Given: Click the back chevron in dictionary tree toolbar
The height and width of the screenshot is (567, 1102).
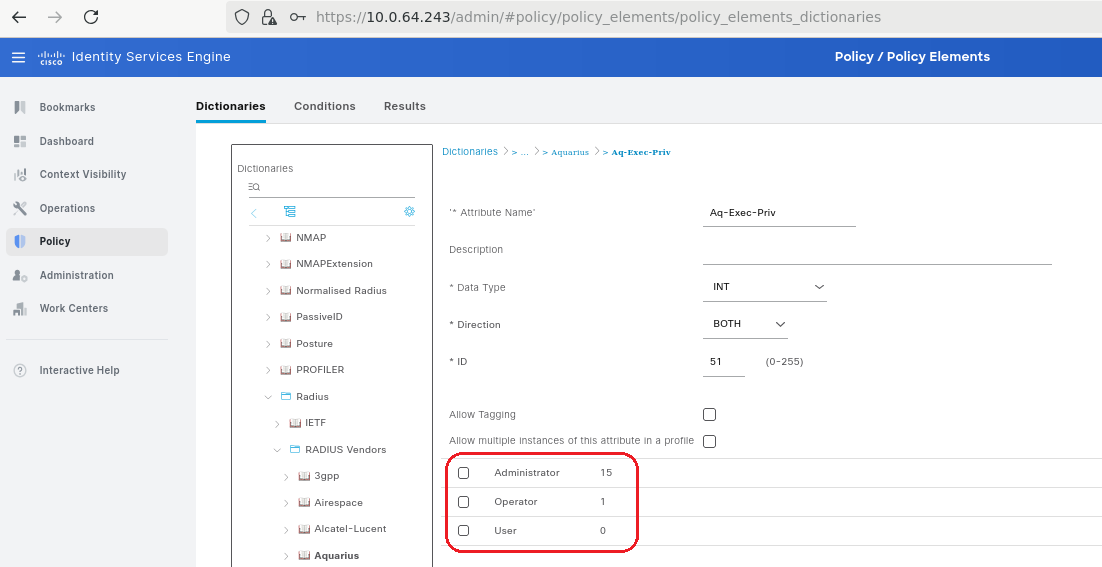Looking at the screenshot, I should click(x=254, y=213).
